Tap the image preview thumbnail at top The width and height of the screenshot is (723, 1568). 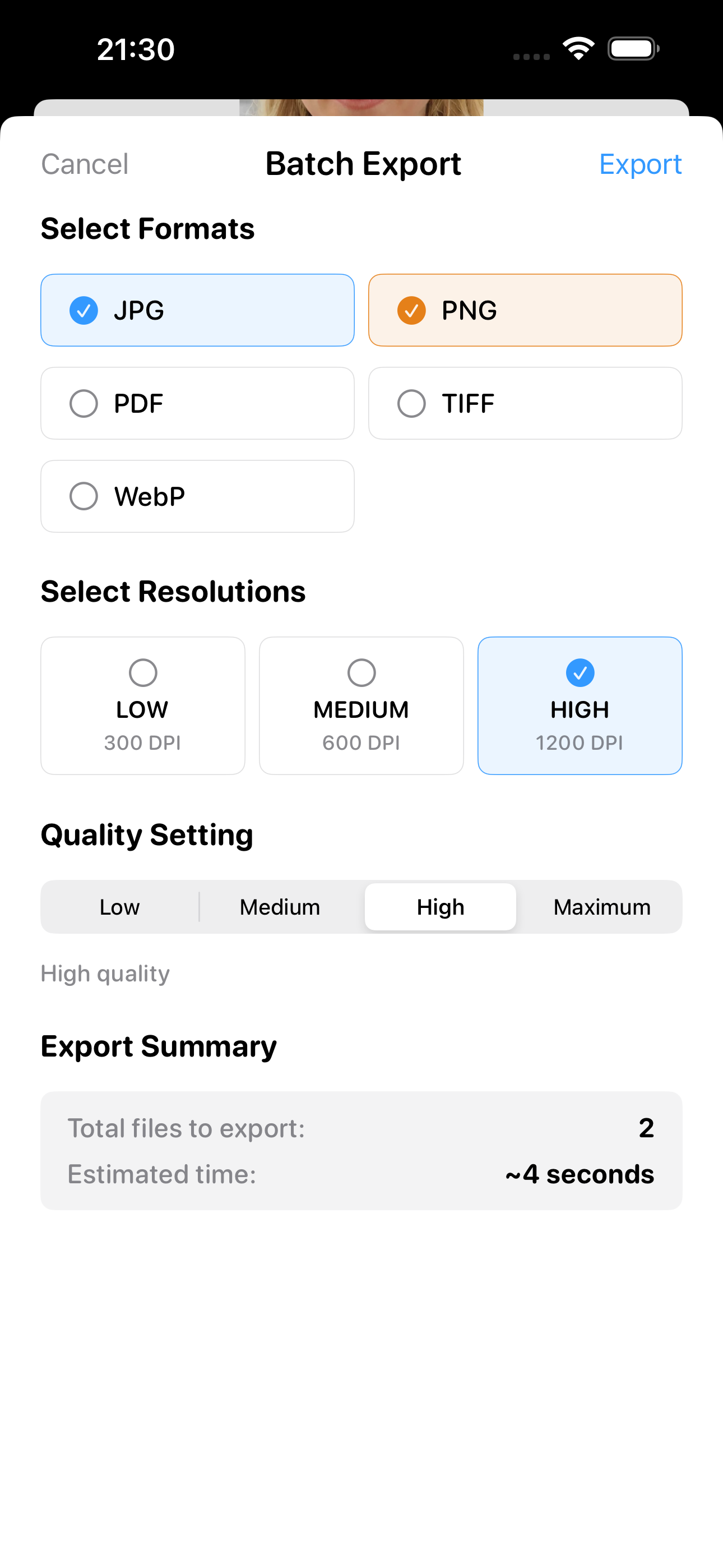361,108
